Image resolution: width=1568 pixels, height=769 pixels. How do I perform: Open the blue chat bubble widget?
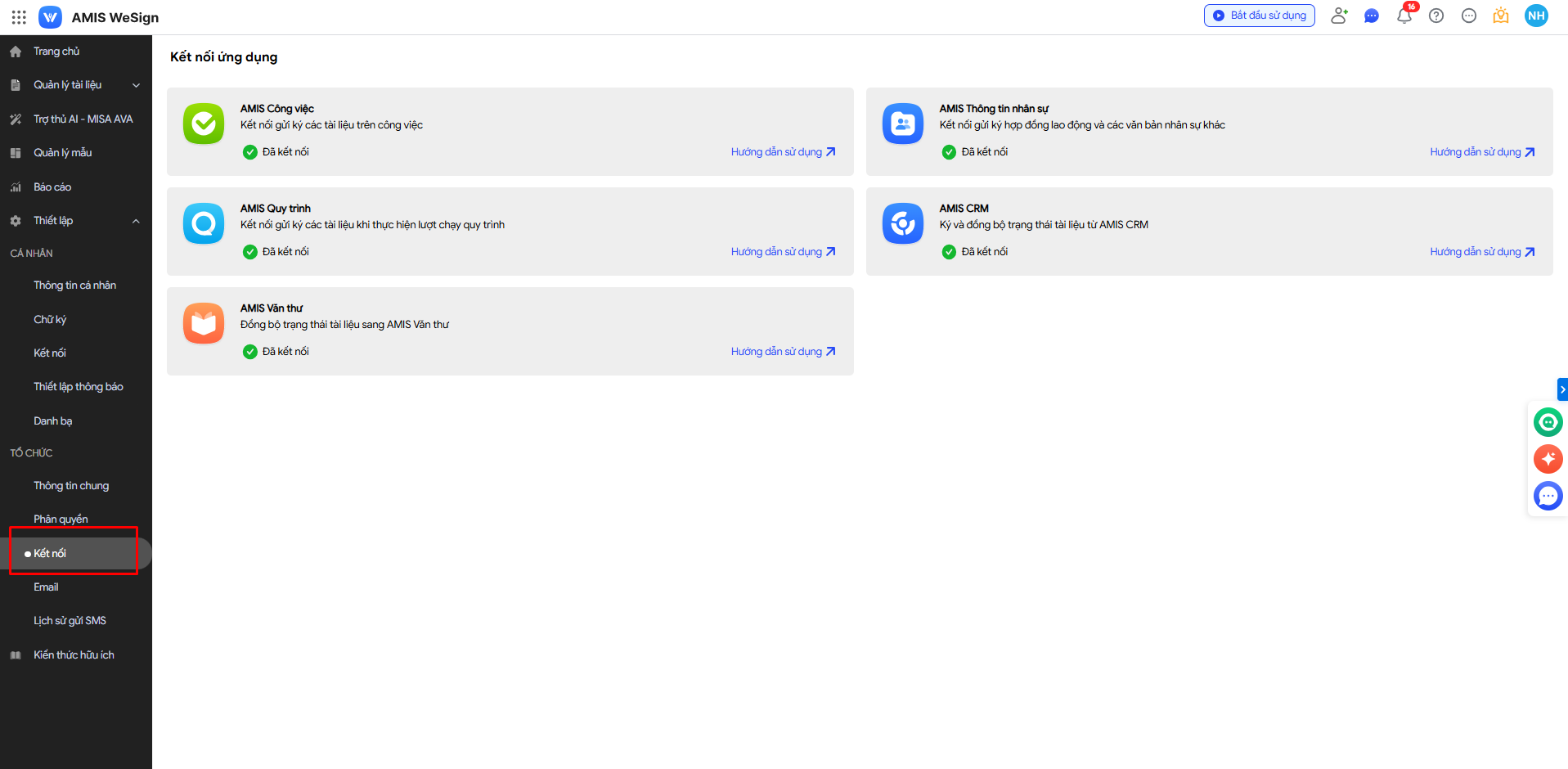pyautogui.click(x=1548, y=496)
